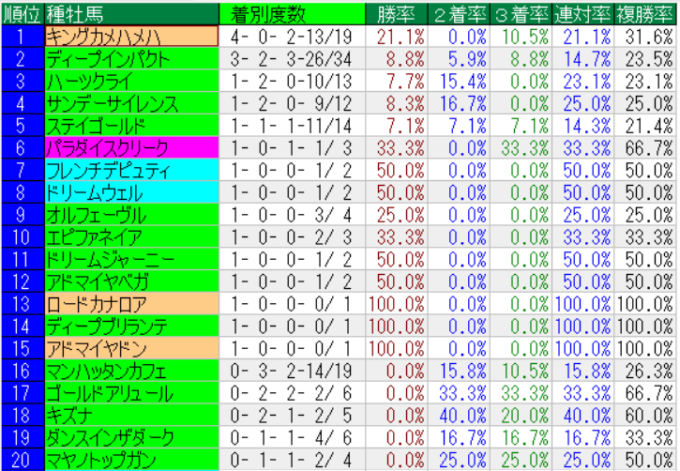Click the 3着率 column header
The height and width of the screenshot is (471, 680).
pyautogui.click(x=522, y=13)
